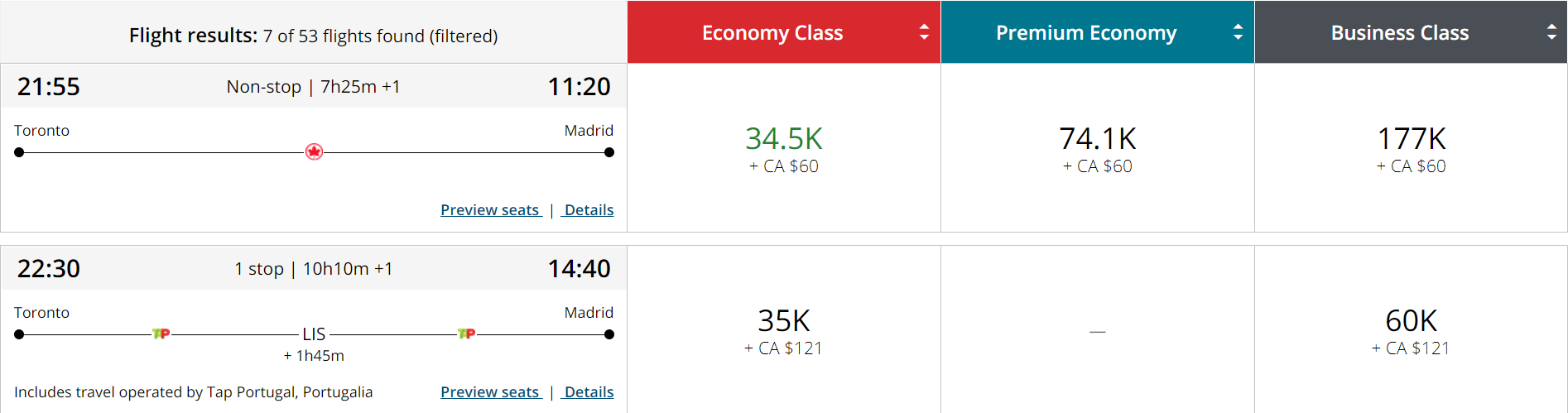Viewport: 1568px width, 413px height.
Task: Click the Madrid destination dot of the one-stop flight
Action: (609, 334)
